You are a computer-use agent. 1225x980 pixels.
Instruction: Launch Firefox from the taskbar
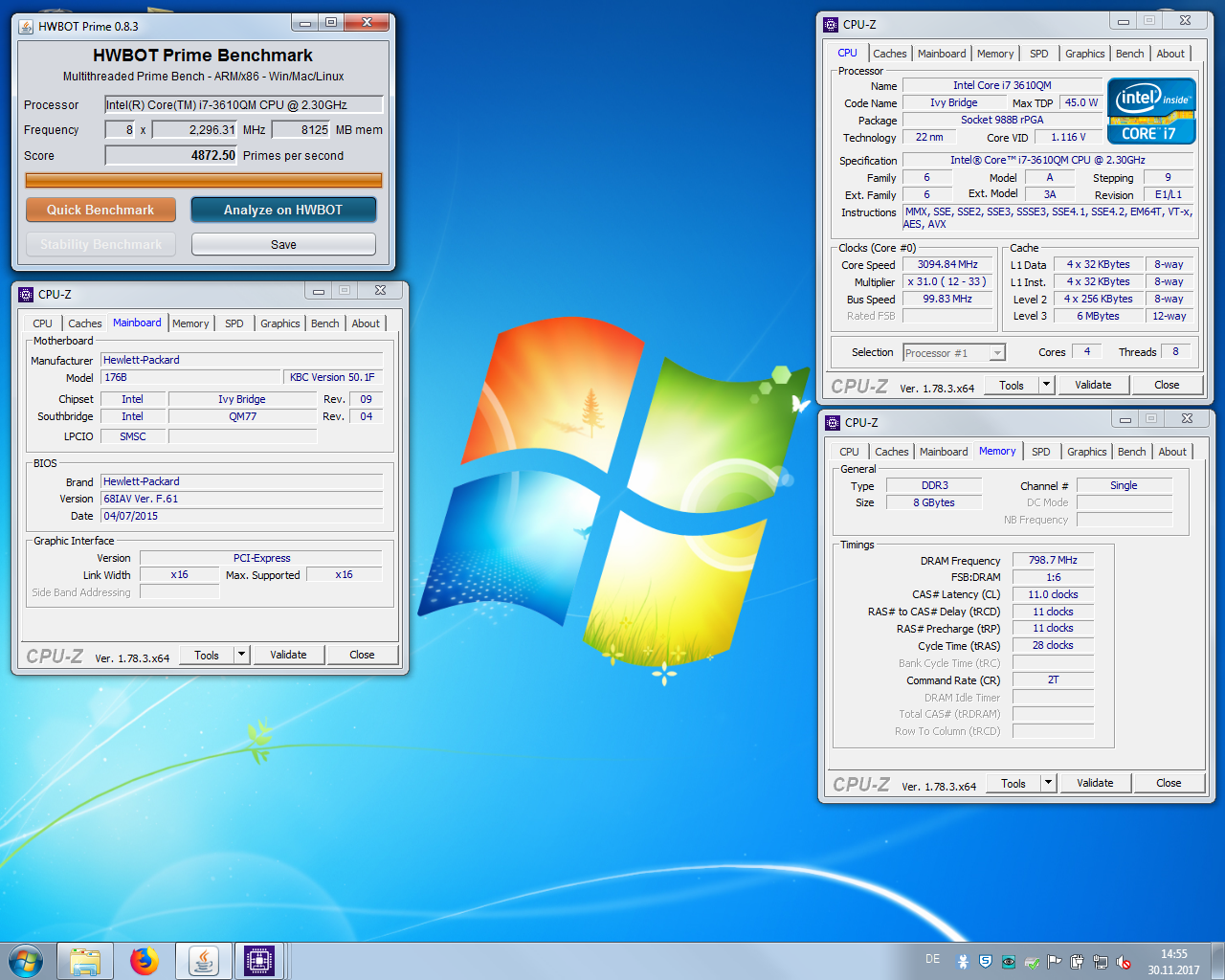point(145,961)
